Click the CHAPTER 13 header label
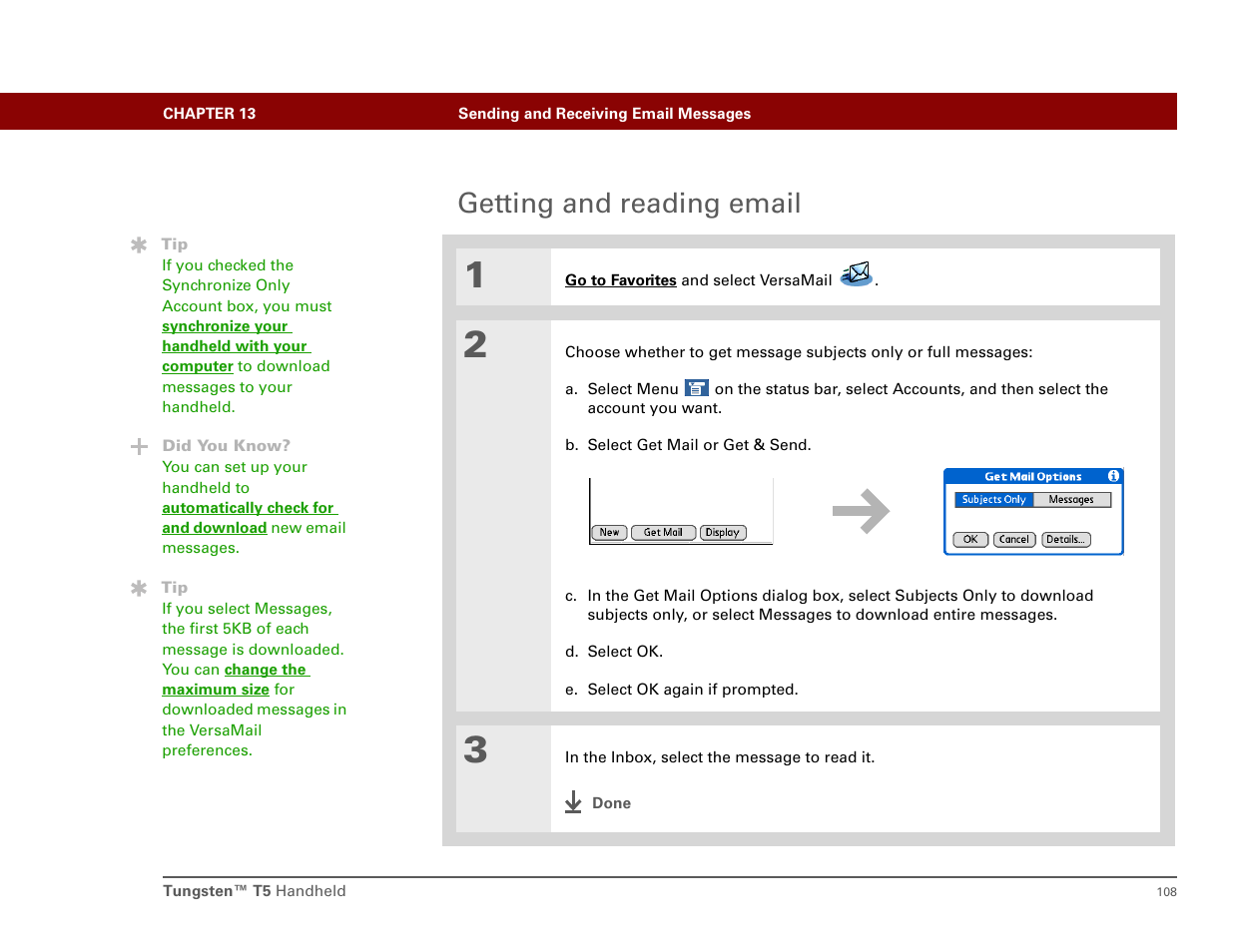This screenshot has height=952, width=1233. click(x=209, y=114)
